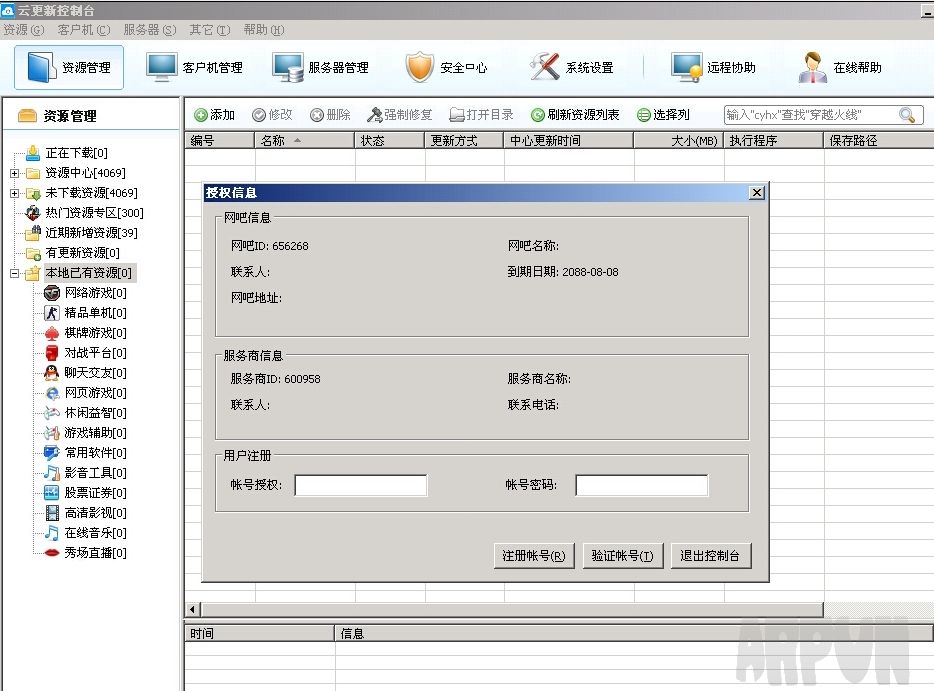Open the 帮助(H) menu

pyautogui.click(x=264, y=30)
